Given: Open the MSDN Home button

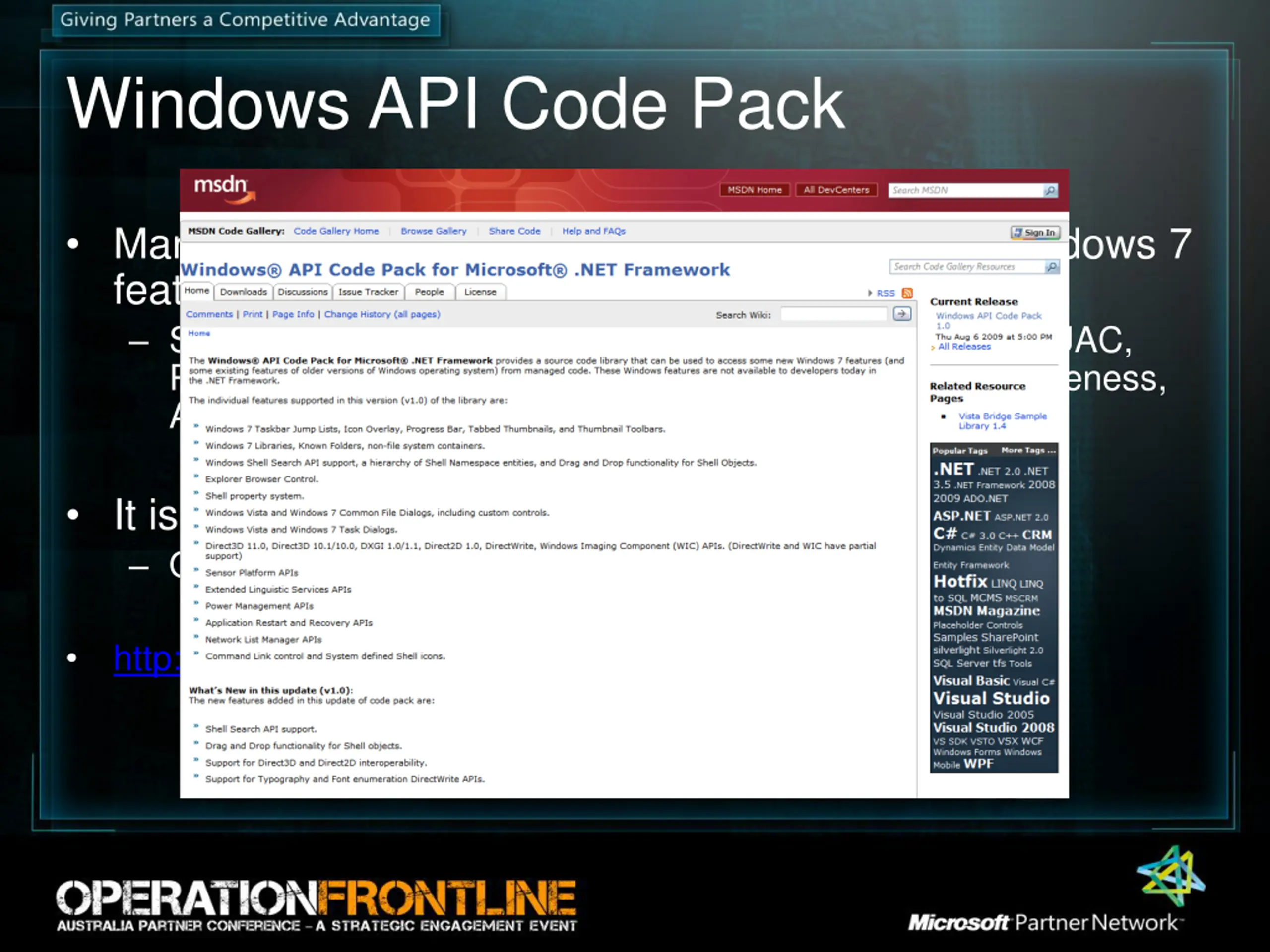Looking at the screenshot, I should pyautogui.click(x=754, y=190).
